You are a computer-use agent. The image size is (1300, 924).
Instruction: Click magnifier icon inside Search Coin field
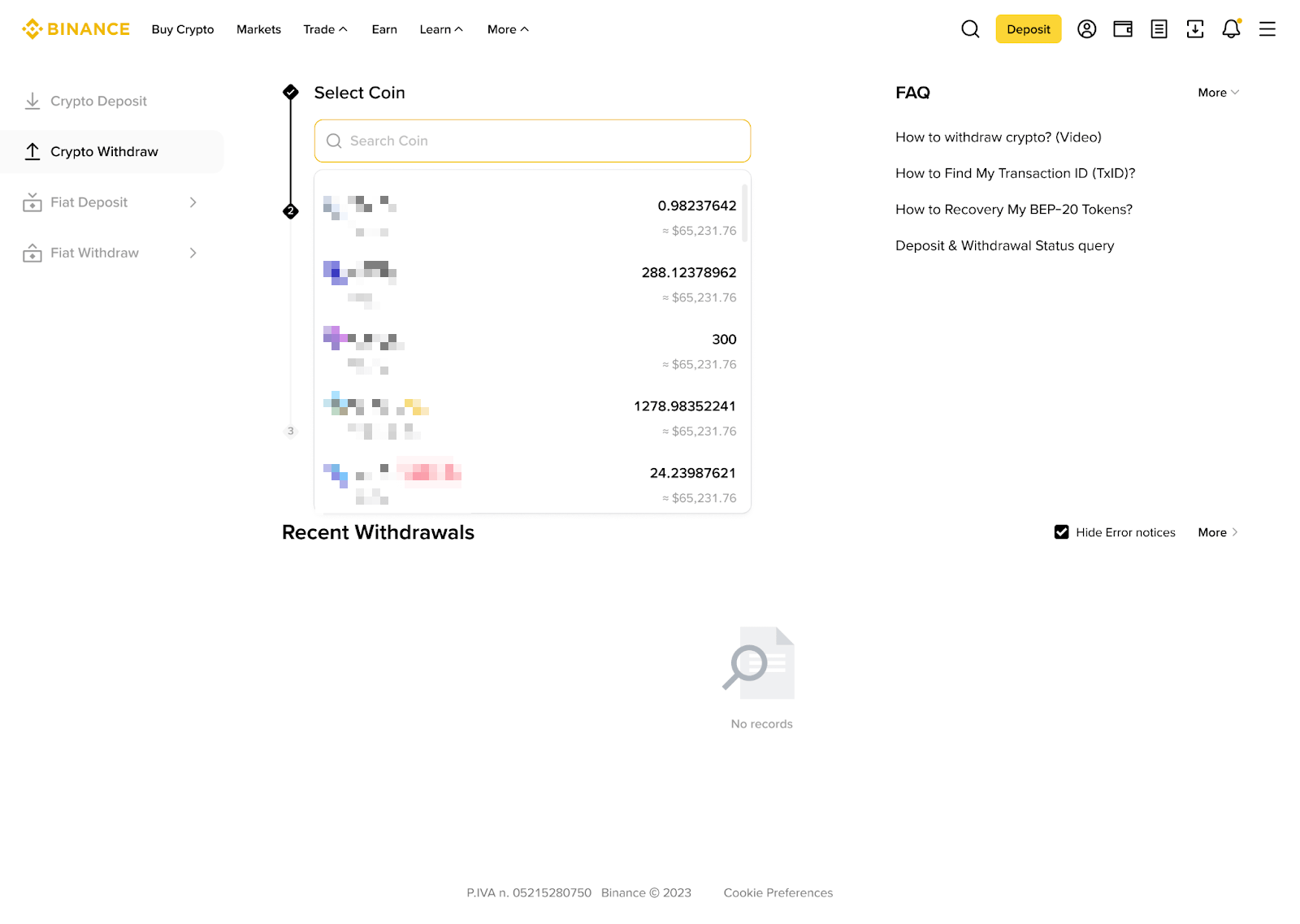(334, 141)
